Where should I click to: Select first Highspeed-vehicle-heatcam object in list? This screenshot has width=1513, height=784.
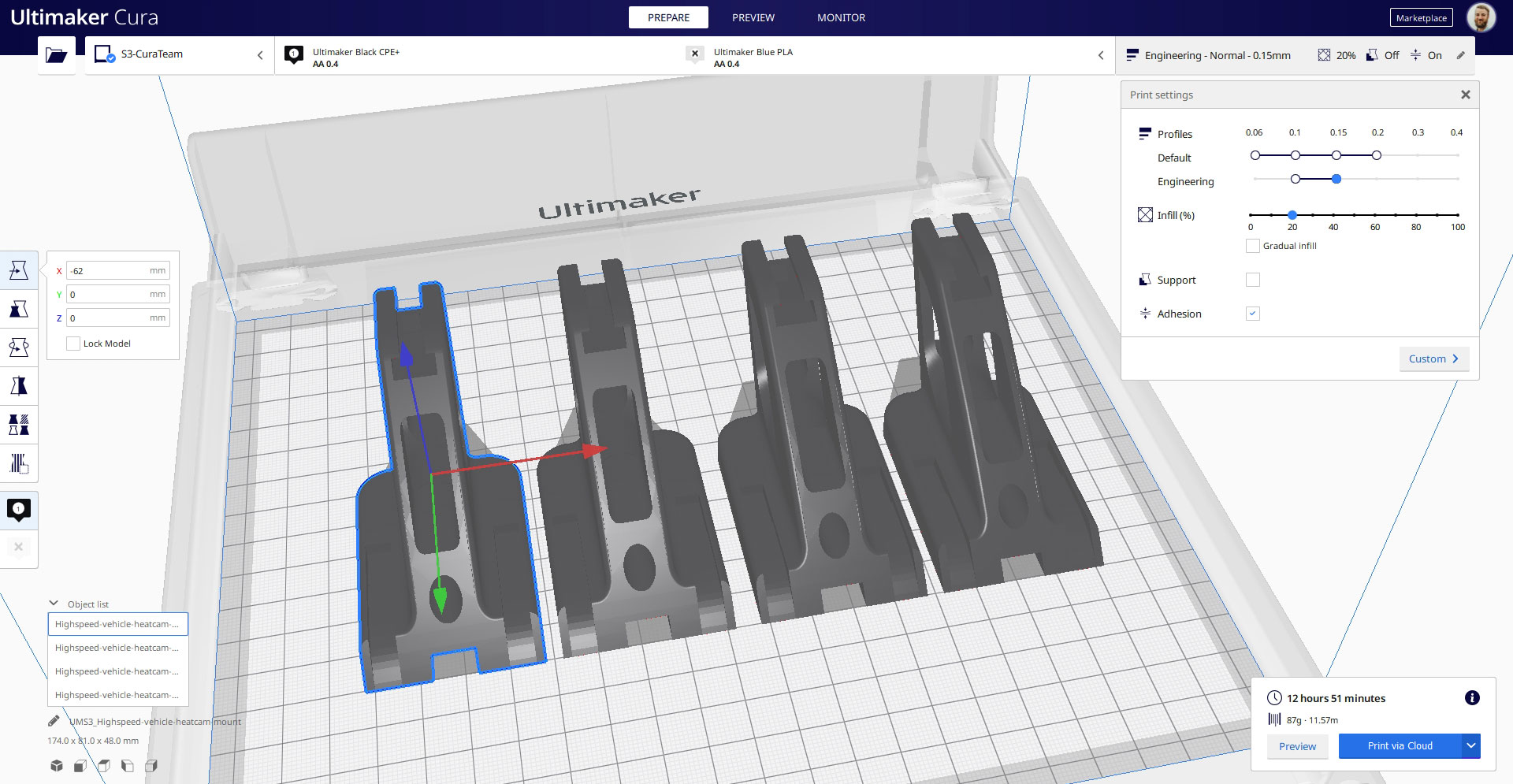[117, 624]
